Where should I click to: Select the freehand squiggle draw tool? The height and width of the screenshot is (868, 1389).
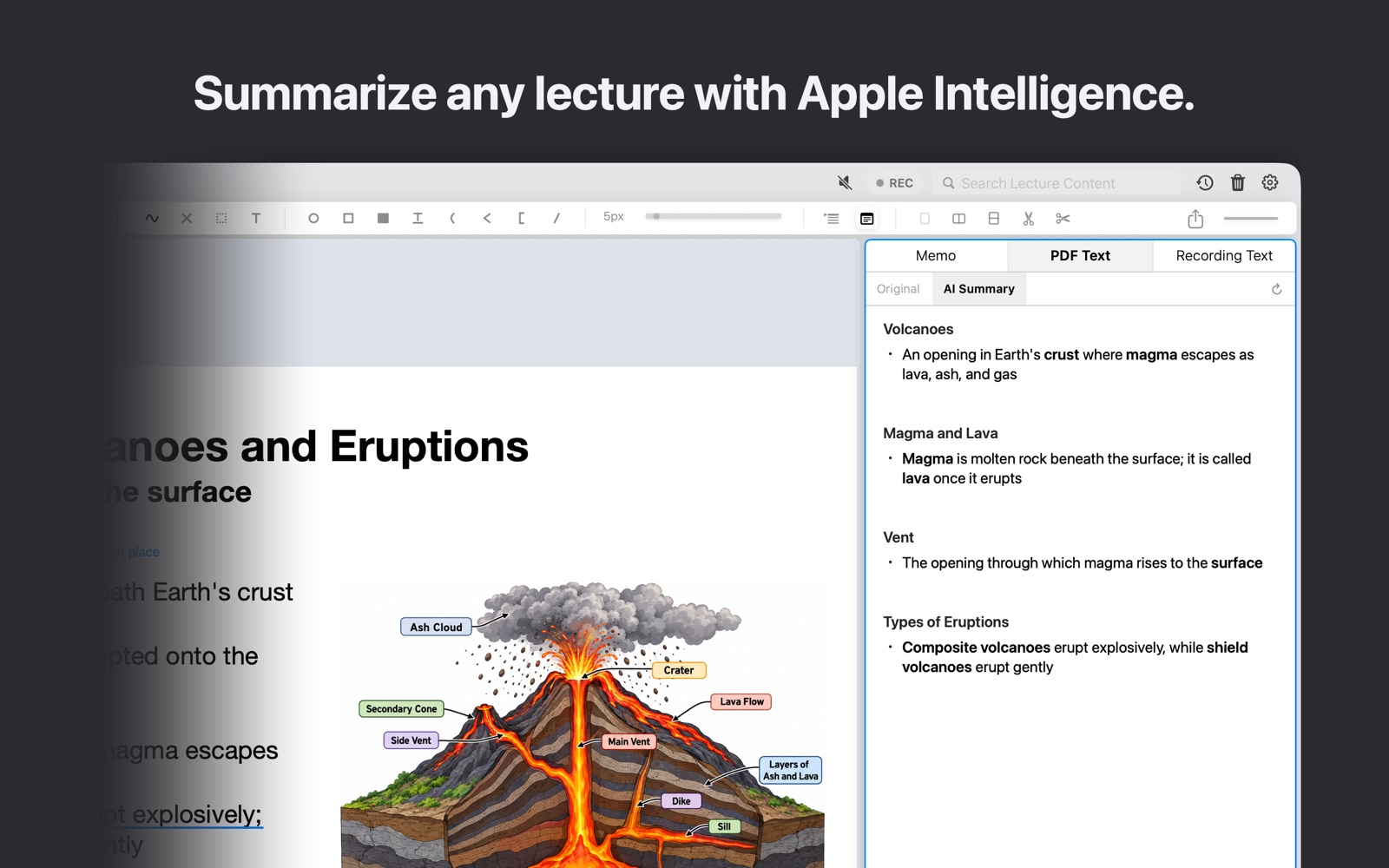pyautogui.click(x=152, y=218)
